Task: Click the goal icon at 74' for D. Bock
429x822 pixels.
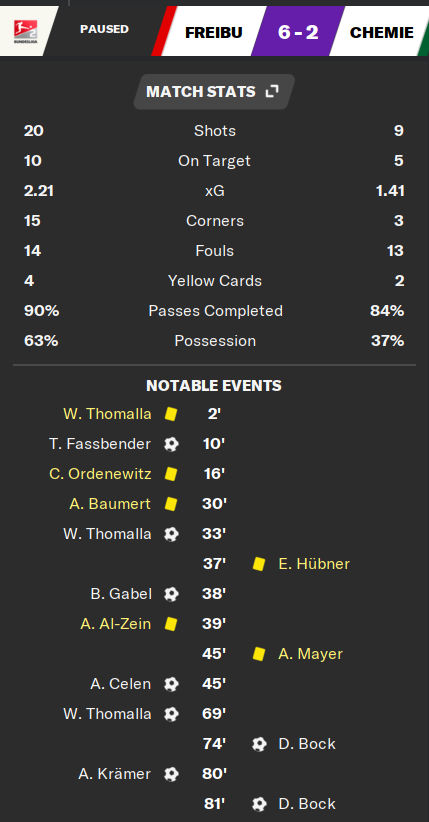Action: tap(259, 744)
